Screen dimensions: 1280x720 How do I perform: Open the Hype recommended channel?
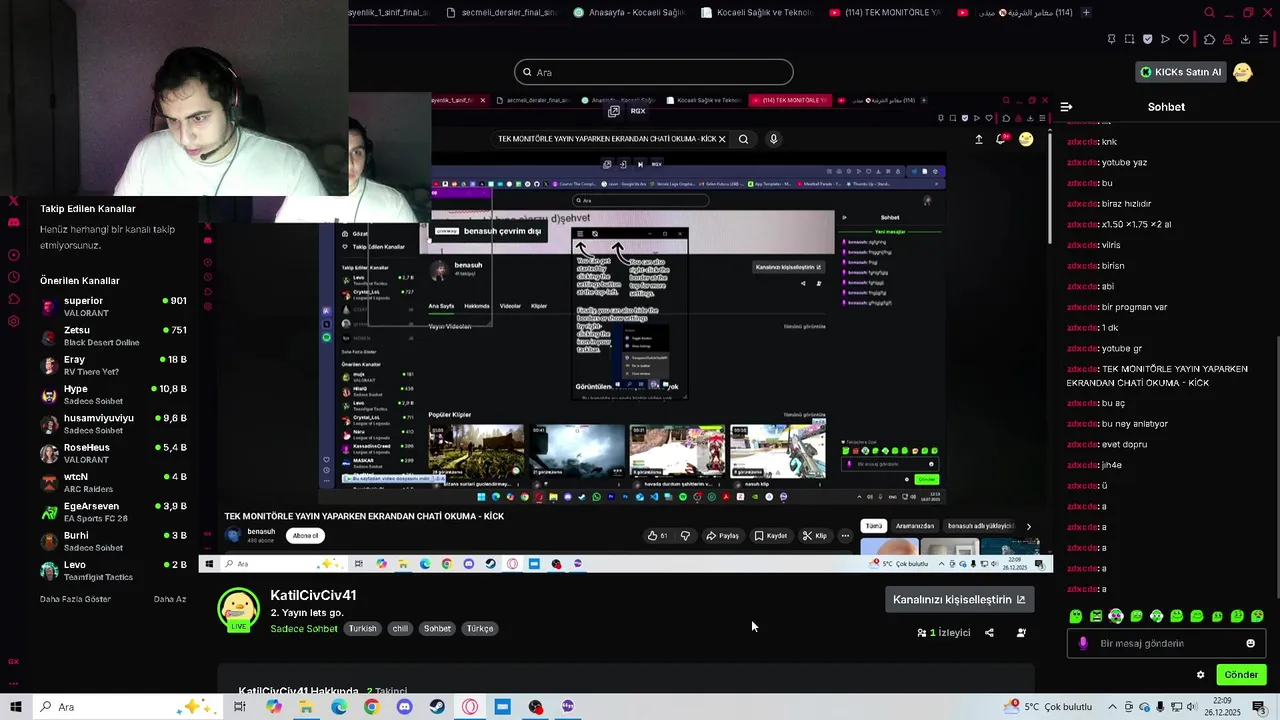click(113, 395)
